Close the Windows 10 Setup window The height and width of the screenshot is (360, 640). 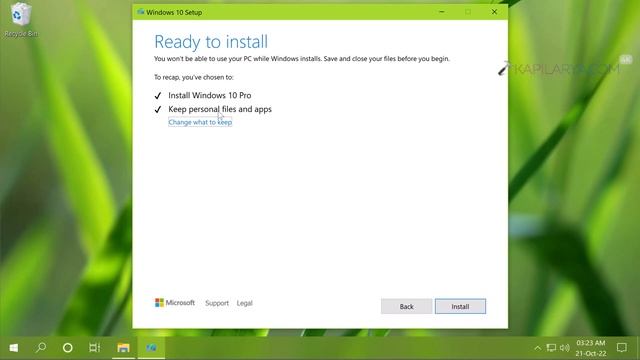click(494, 12)
